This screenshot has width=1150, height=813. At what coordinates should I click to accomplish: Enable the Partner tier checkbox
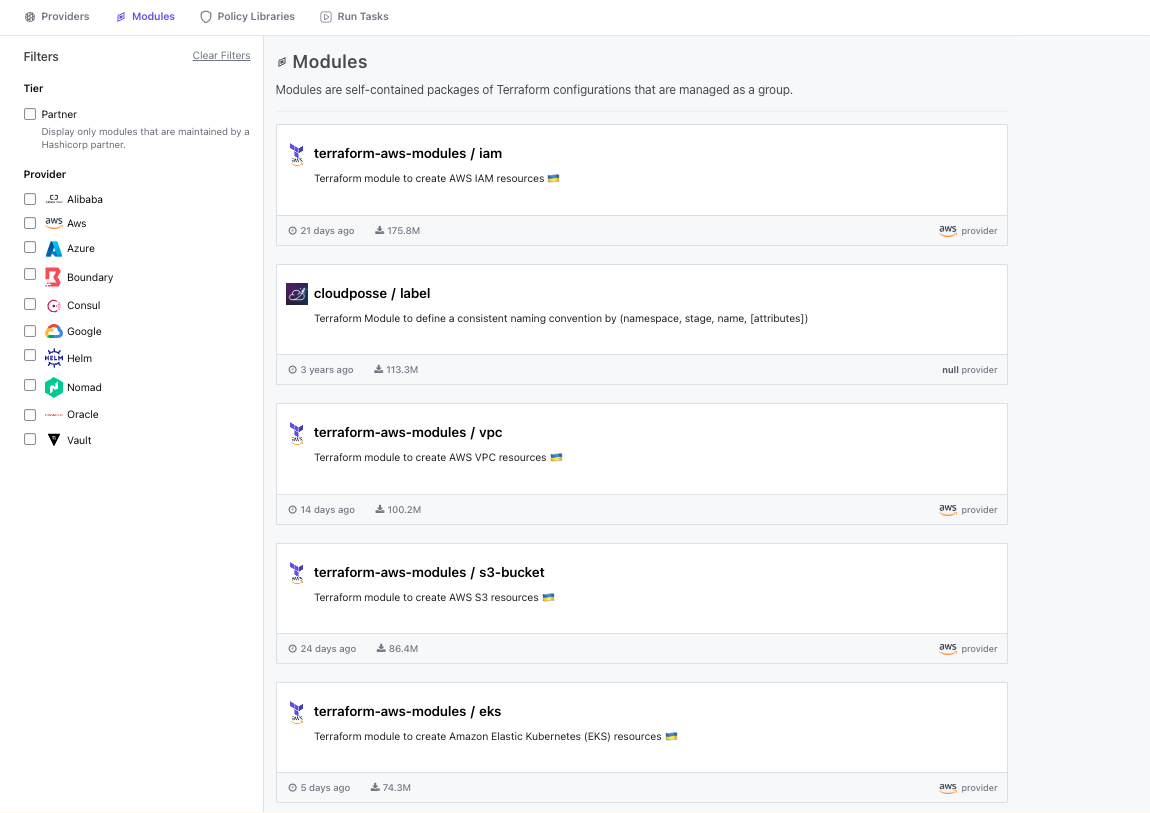click(x=30, y=114)
